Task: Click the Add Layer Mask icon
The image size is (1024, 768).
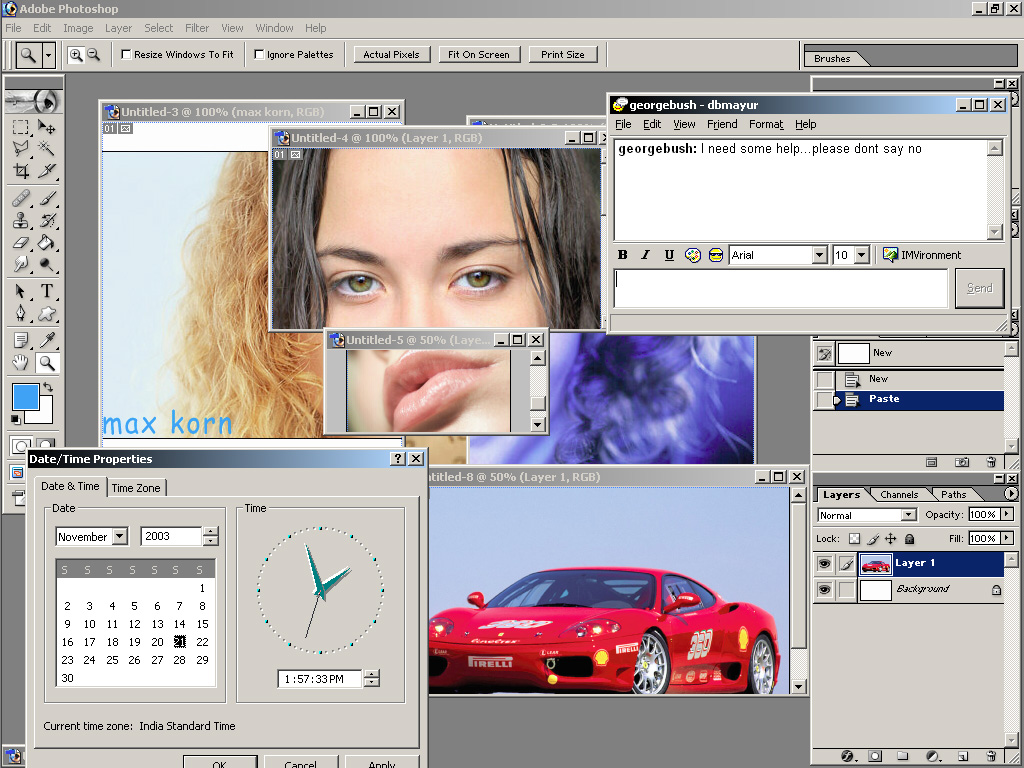Action: click(x=874, y=756)
